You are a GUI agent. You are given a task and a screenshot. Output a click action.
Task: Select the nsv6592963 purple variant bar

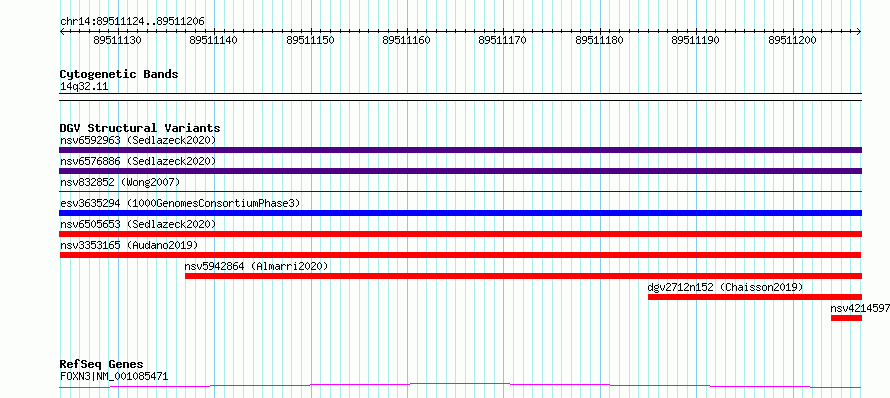460,150
